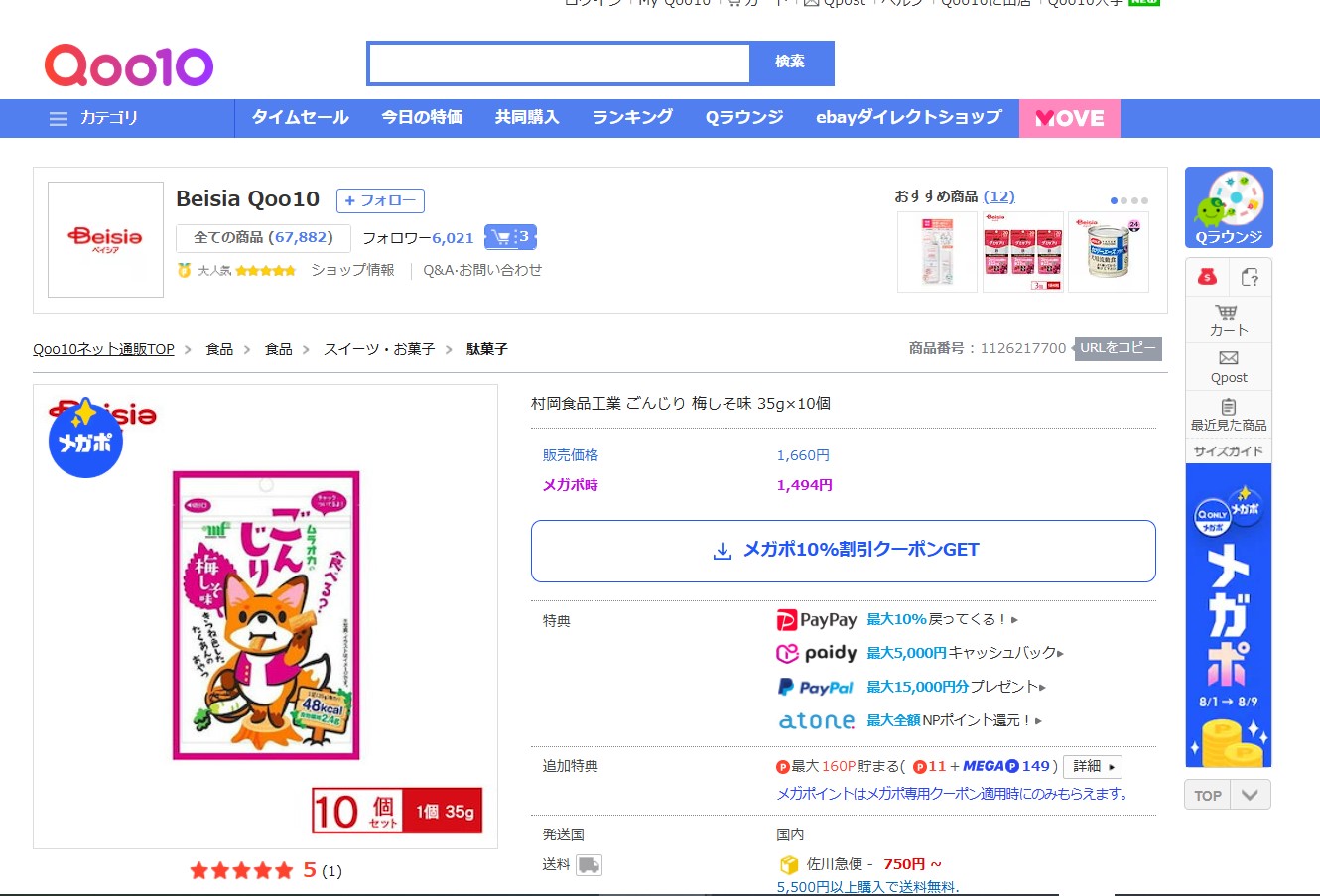
Task: Open paidy 最大5,000円キャッシュバック link
Action: 965,653
